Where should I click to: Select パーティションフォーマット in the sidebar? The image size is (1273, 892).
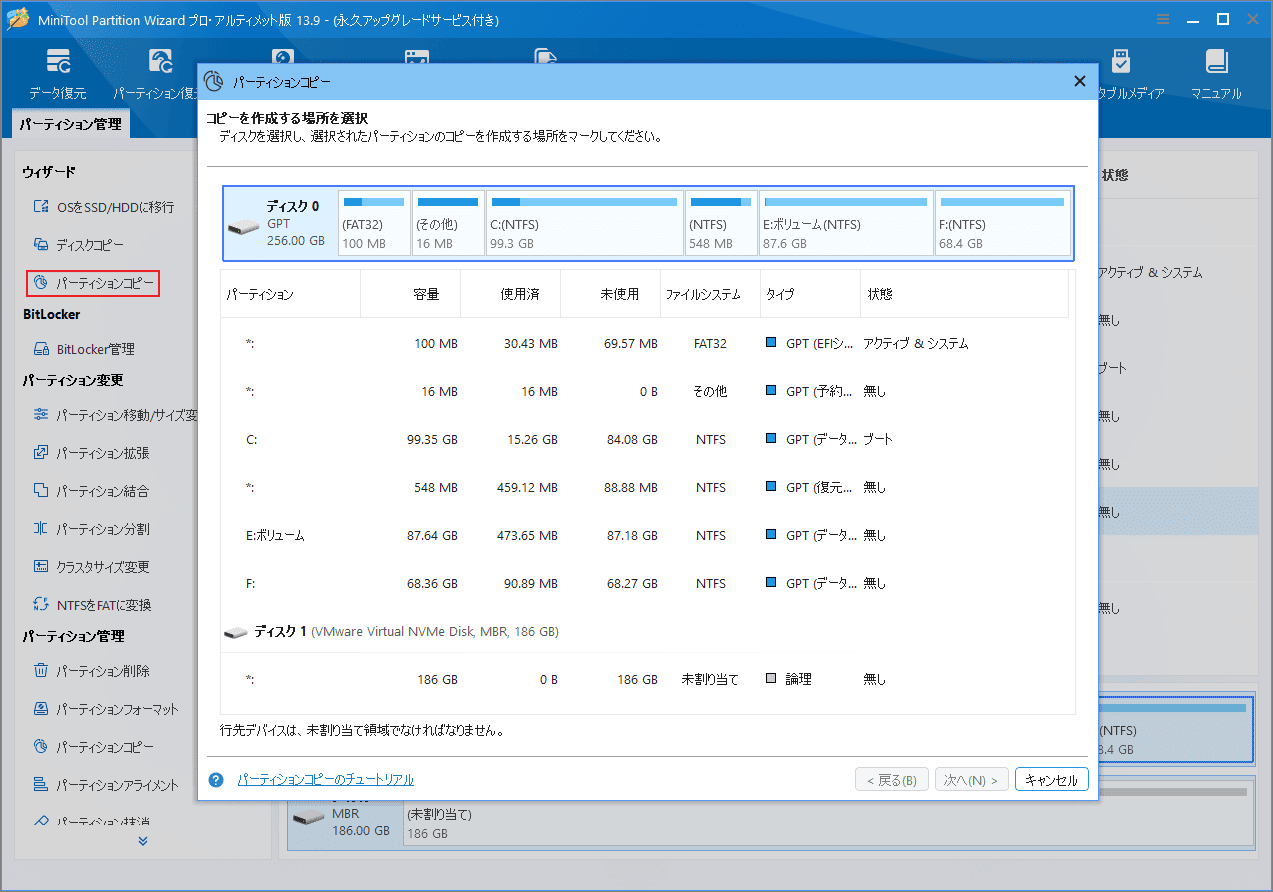pyautogui.click(x=106, y=709)
